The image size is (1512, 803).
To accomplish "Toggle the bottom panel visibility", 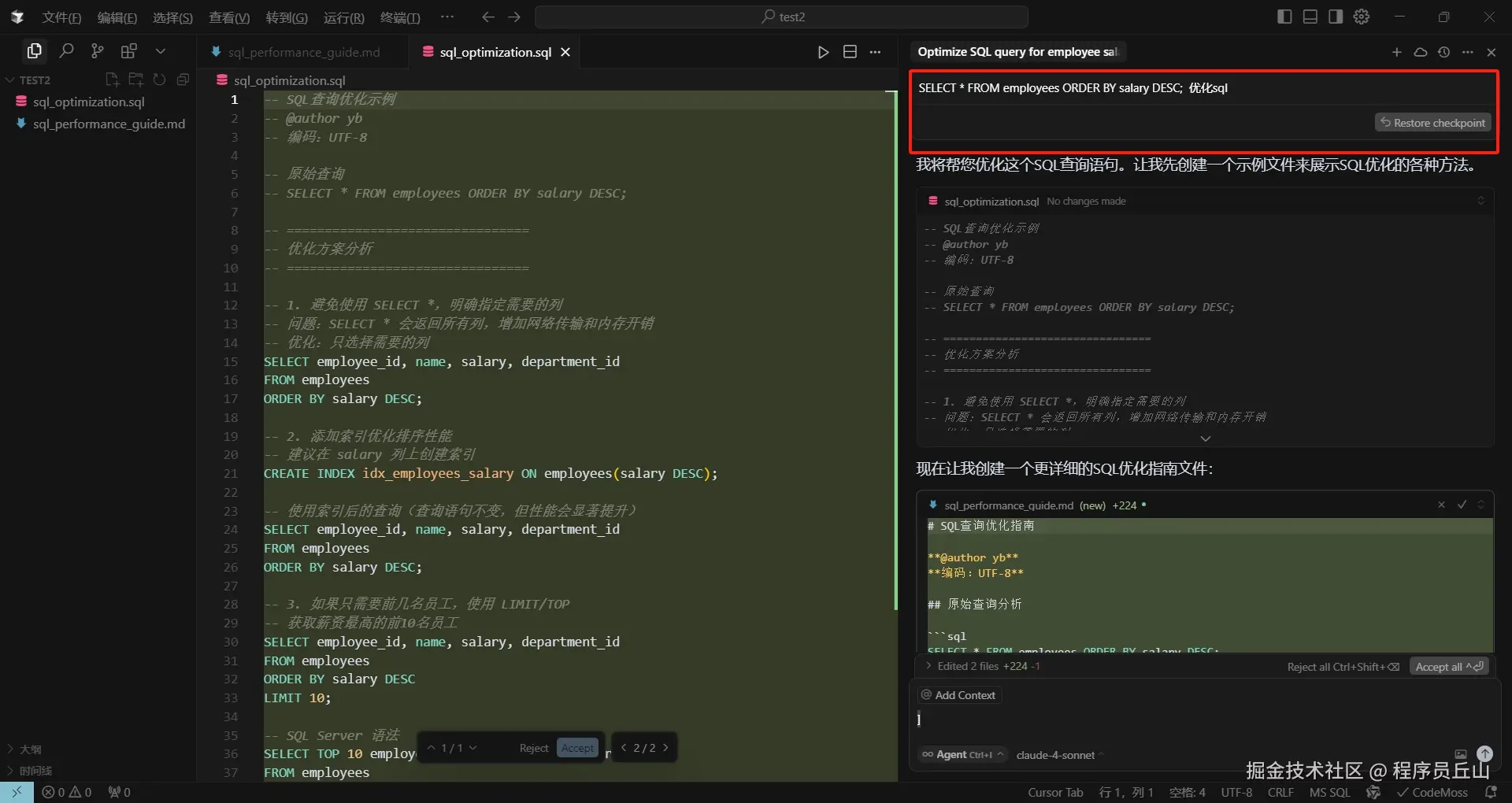I will pos(1310,16).
